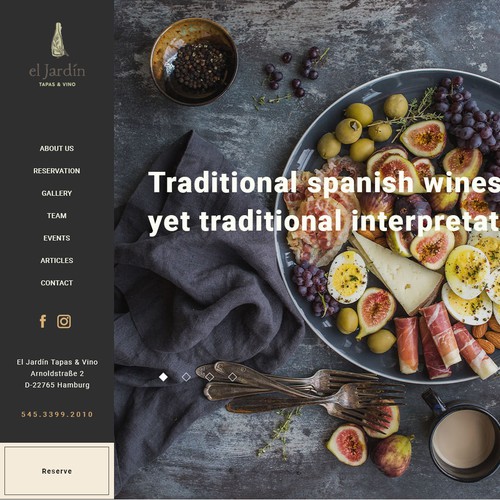Jump to the fourth slide diamond indicator

[232, 377]
